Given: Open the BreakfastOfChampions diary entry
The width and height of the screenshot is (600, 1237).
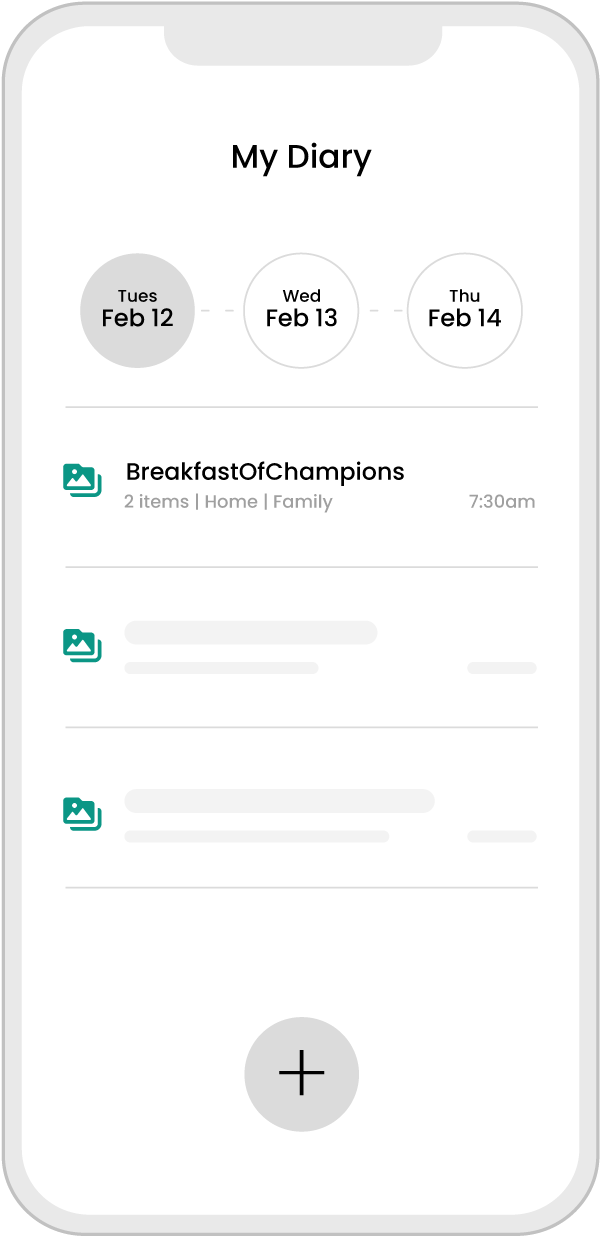Looking at the screenshot, I should point(265,472).
